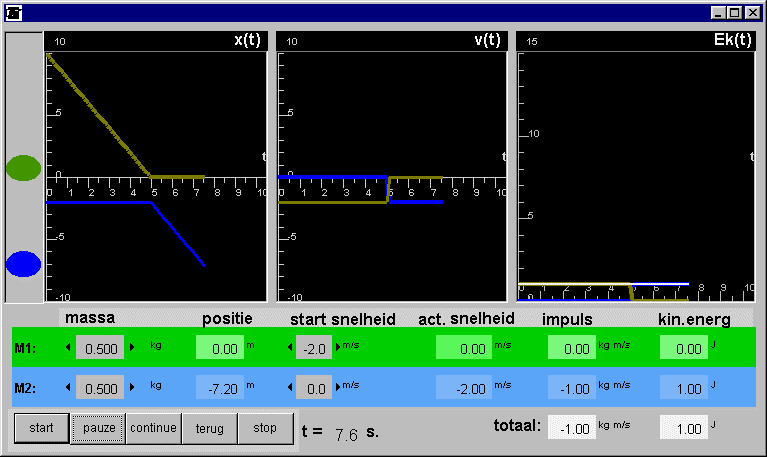The image size is (767, 457).
Task: Click M2 impuls value -1.00
Action: pos(572,387)
